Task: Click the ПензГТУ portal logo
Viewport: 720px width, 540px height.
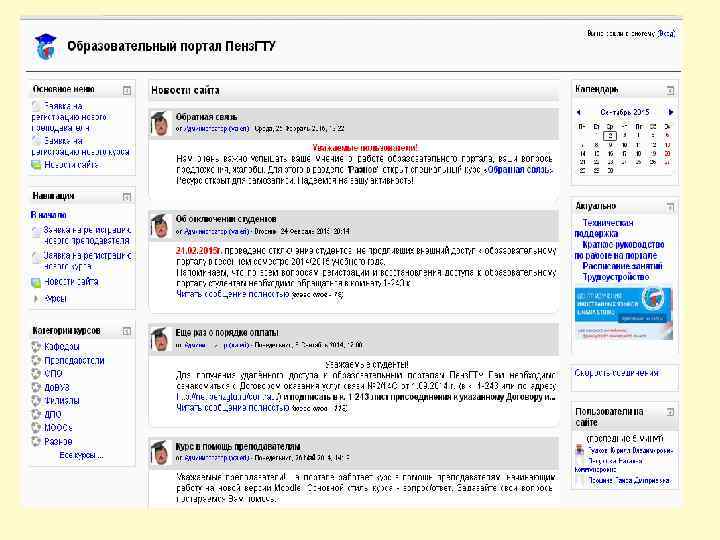Action: click(x=45, y=46)
